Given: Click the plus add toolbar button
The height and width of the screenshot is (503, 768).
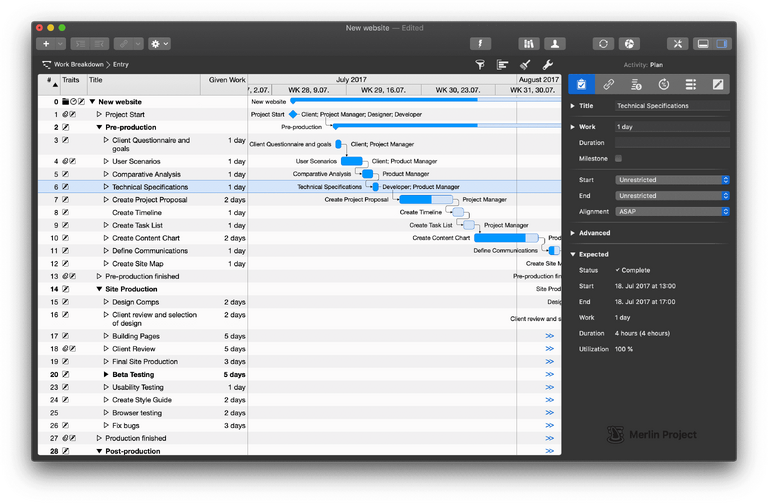Looking at the screenshot, I should pyautogui.click(x=44, y=44).
